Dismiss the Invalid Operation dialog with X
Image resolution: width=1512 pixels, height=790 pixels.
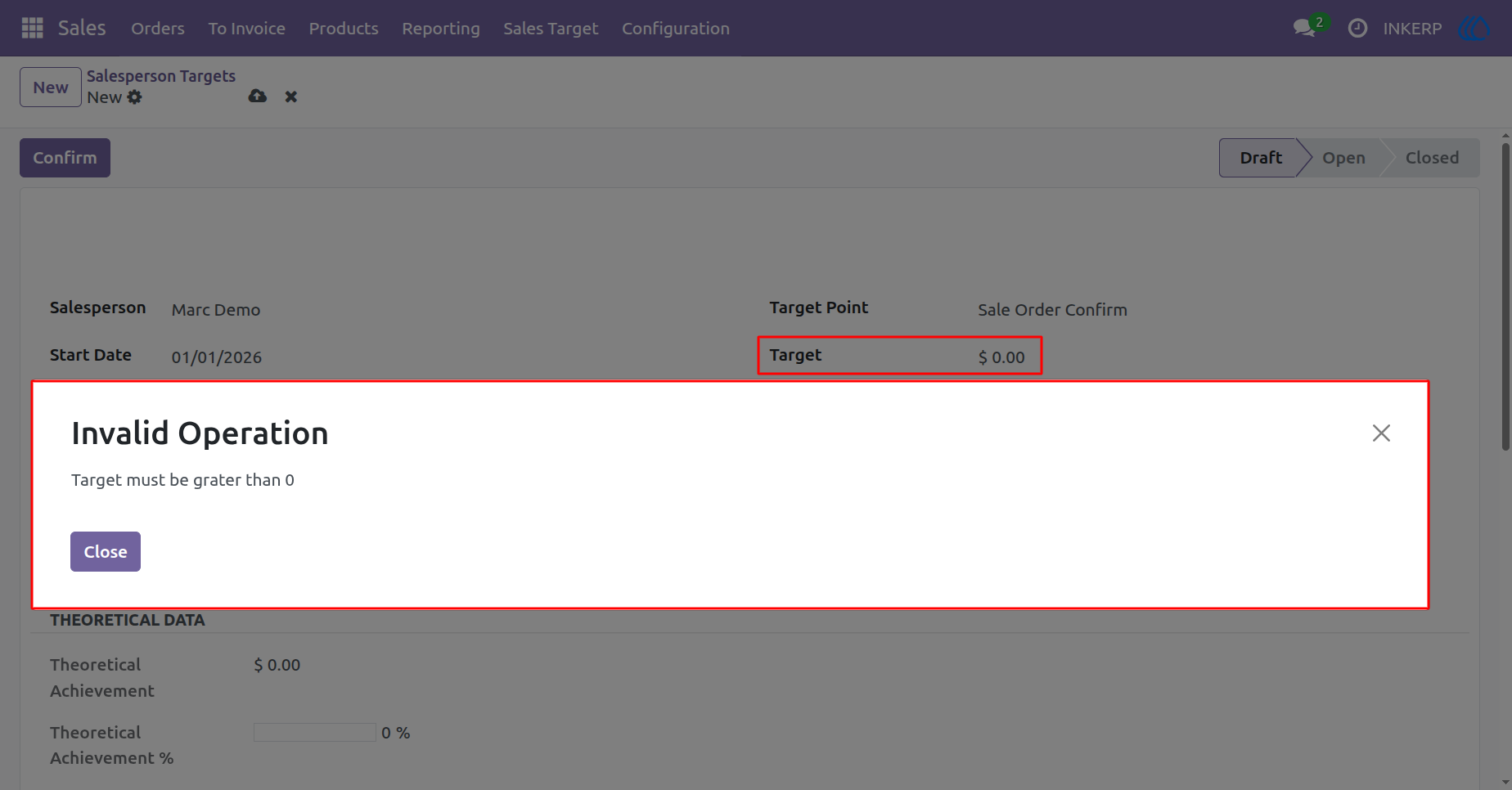click(1381, 433)
